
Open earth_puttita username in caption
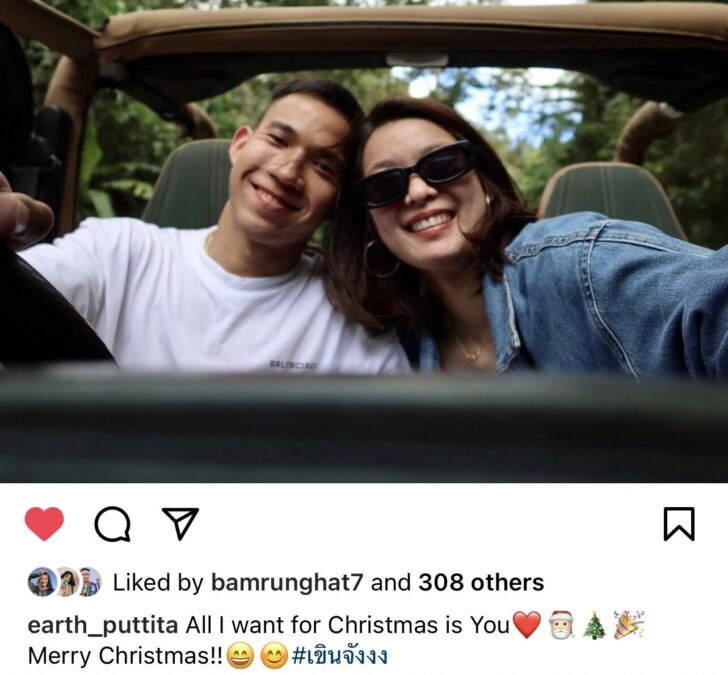tap(103, 625)
